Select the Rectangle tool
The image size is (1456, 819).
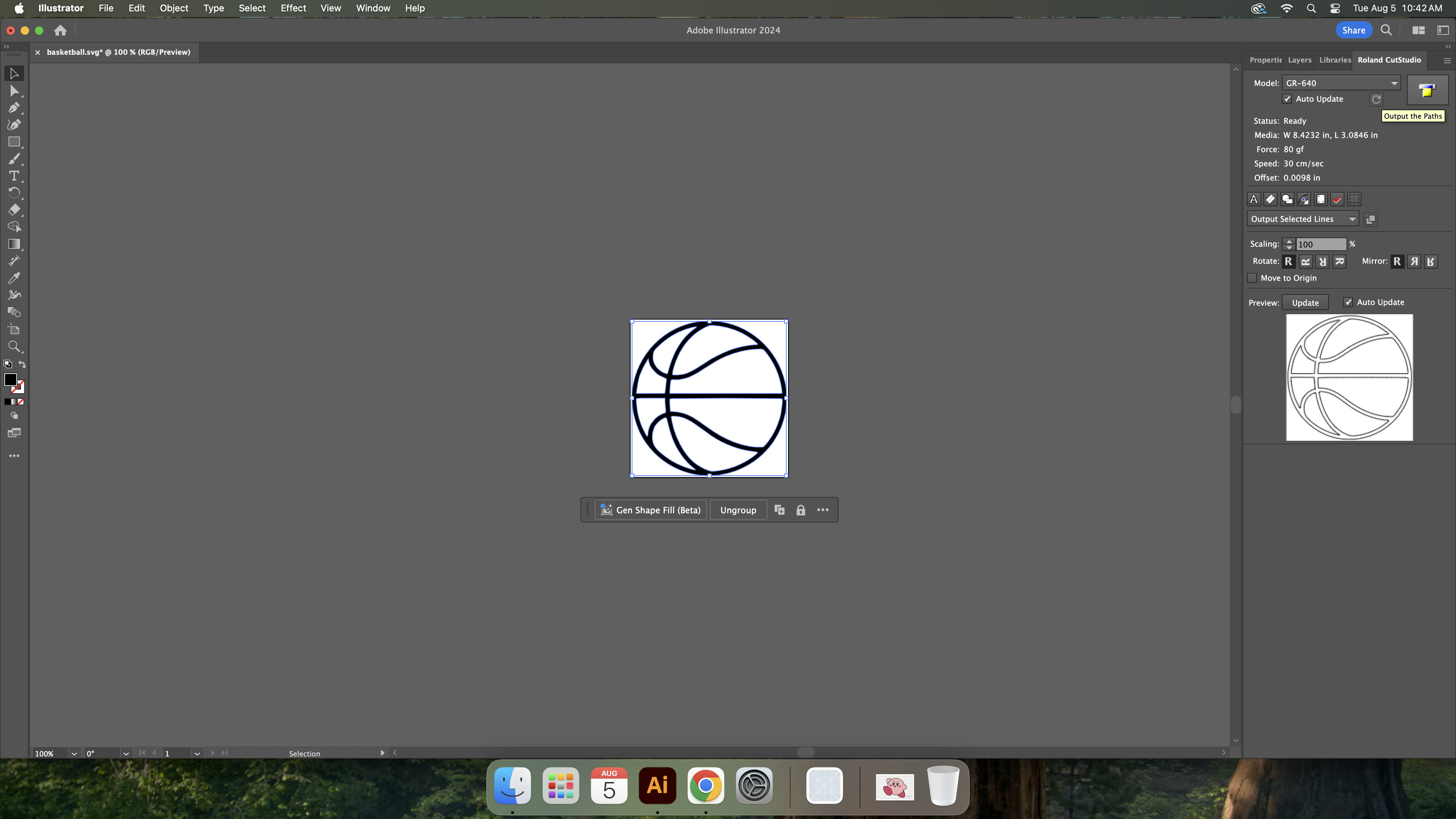14,142
